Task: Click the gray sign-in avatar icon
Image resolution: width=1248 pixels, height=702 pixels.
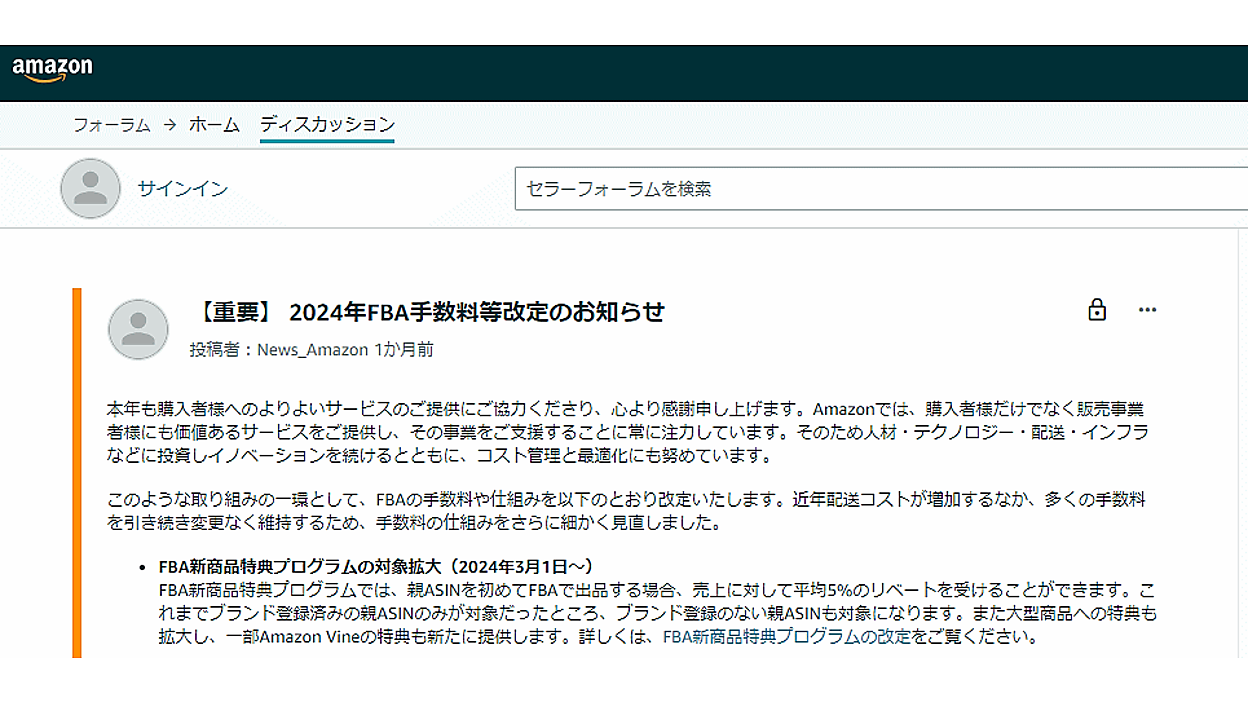Action: 89,189
